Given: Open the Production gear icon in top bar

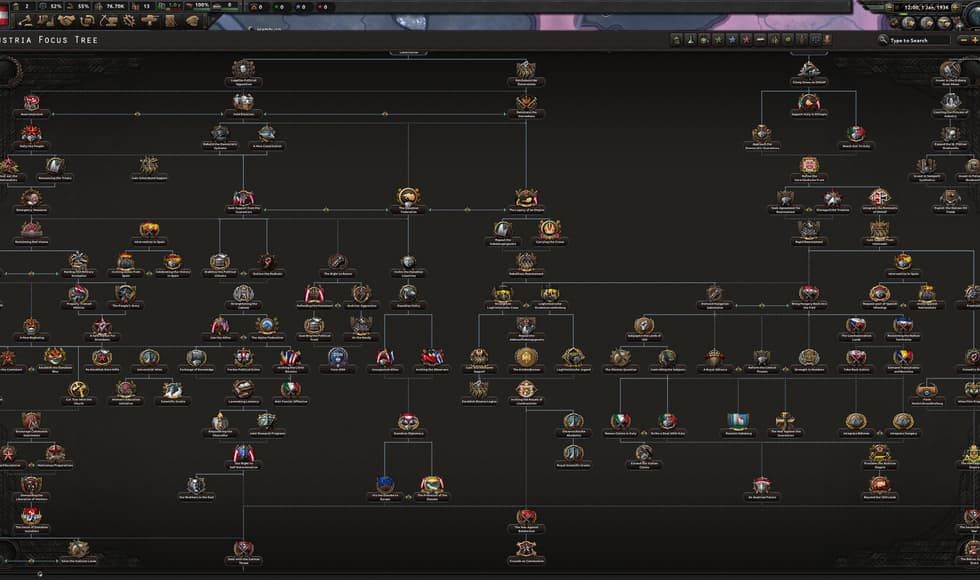Looking at the screenshot, I should 129,21.
